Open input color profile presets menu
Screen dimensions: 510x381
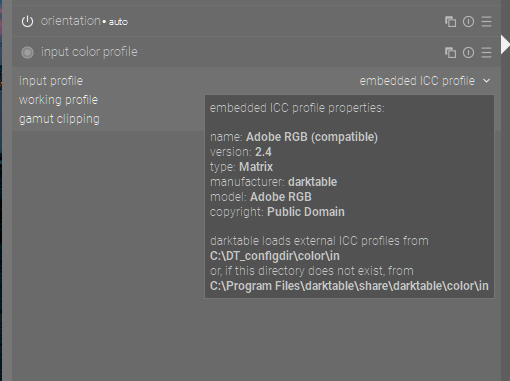(486, 52)
